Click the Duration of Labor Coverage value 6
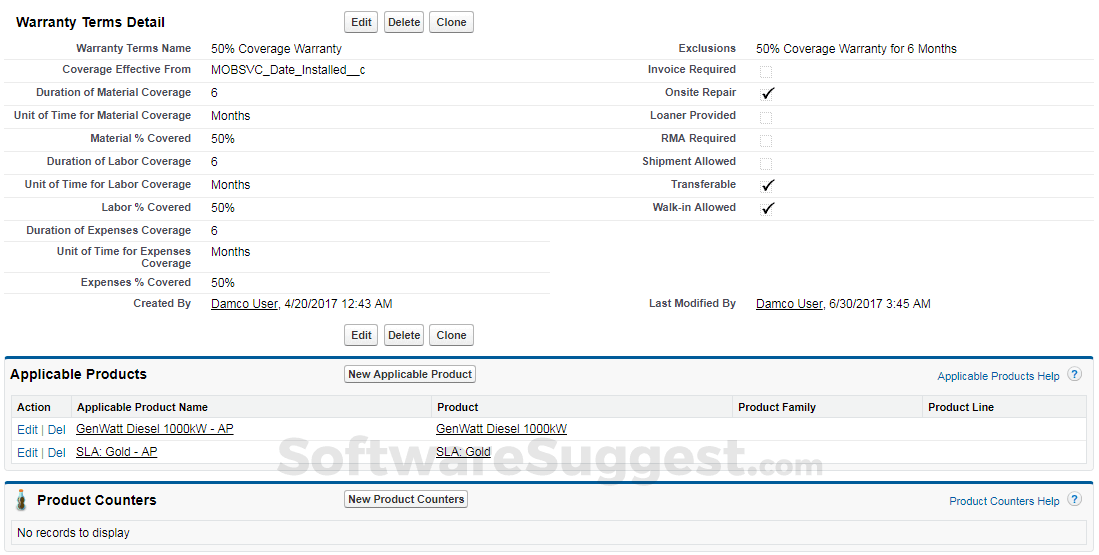1099x555 pixels. click(x=214, y=161)
